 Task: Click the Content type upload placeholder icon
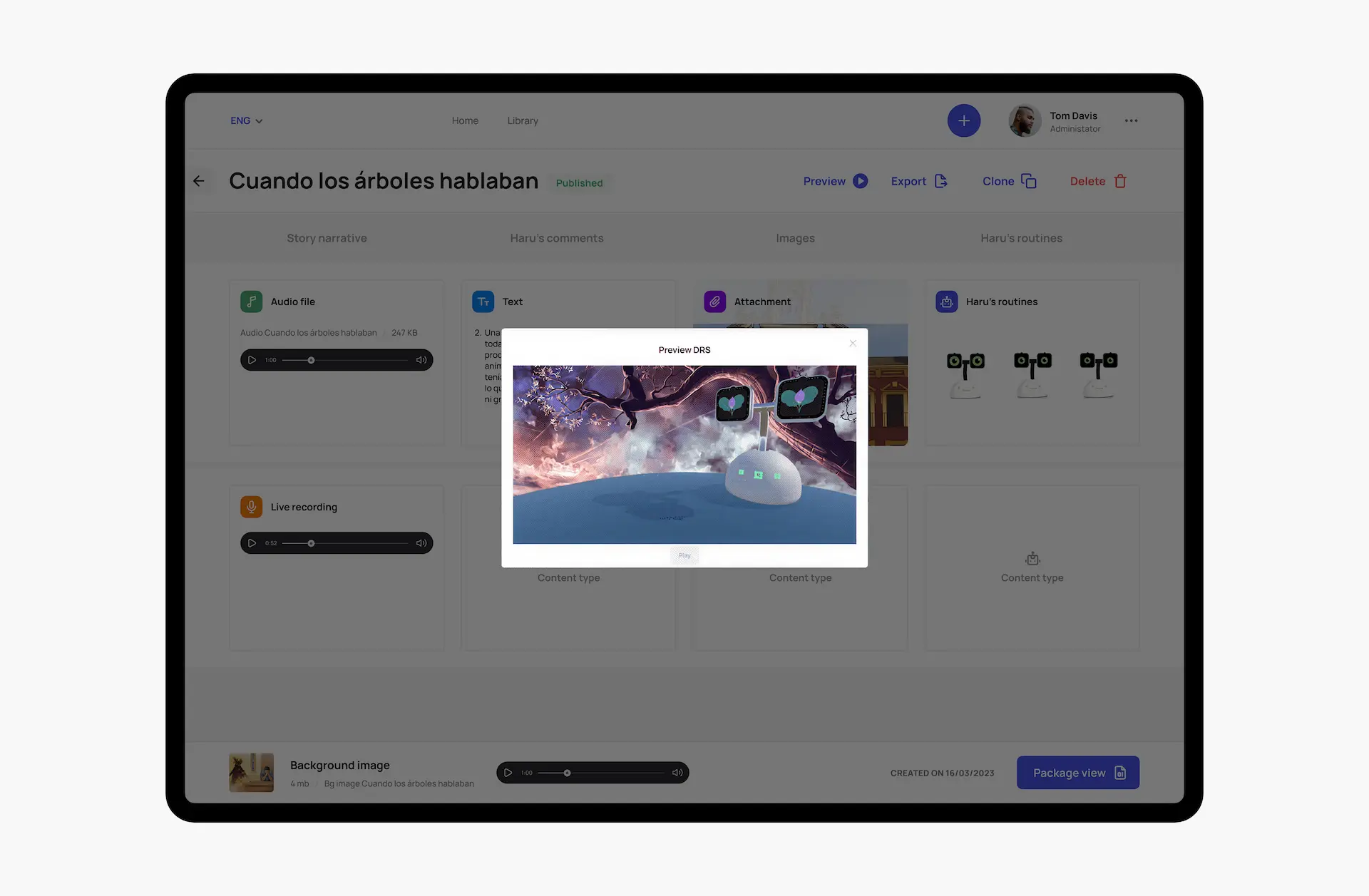pyautogui.click(x=1032, y=558)
